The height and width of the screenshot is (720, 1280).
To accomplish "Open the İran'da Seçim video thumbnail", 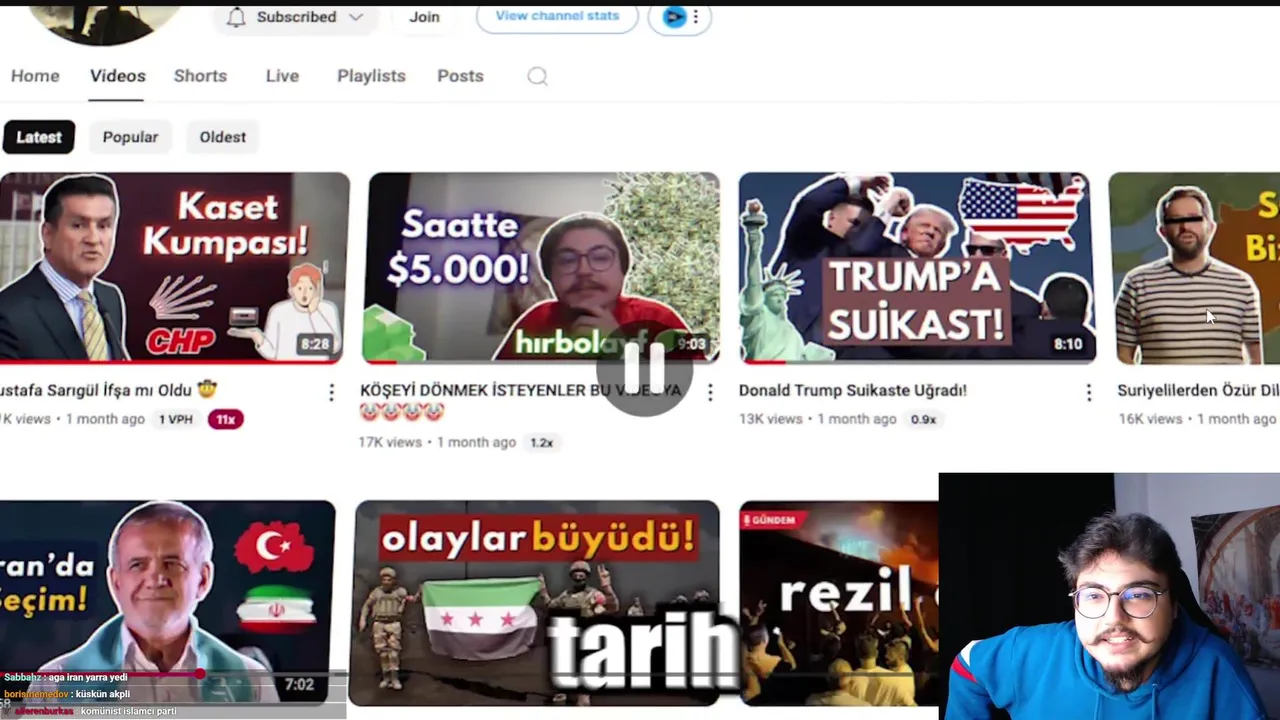I will [167, 603].
